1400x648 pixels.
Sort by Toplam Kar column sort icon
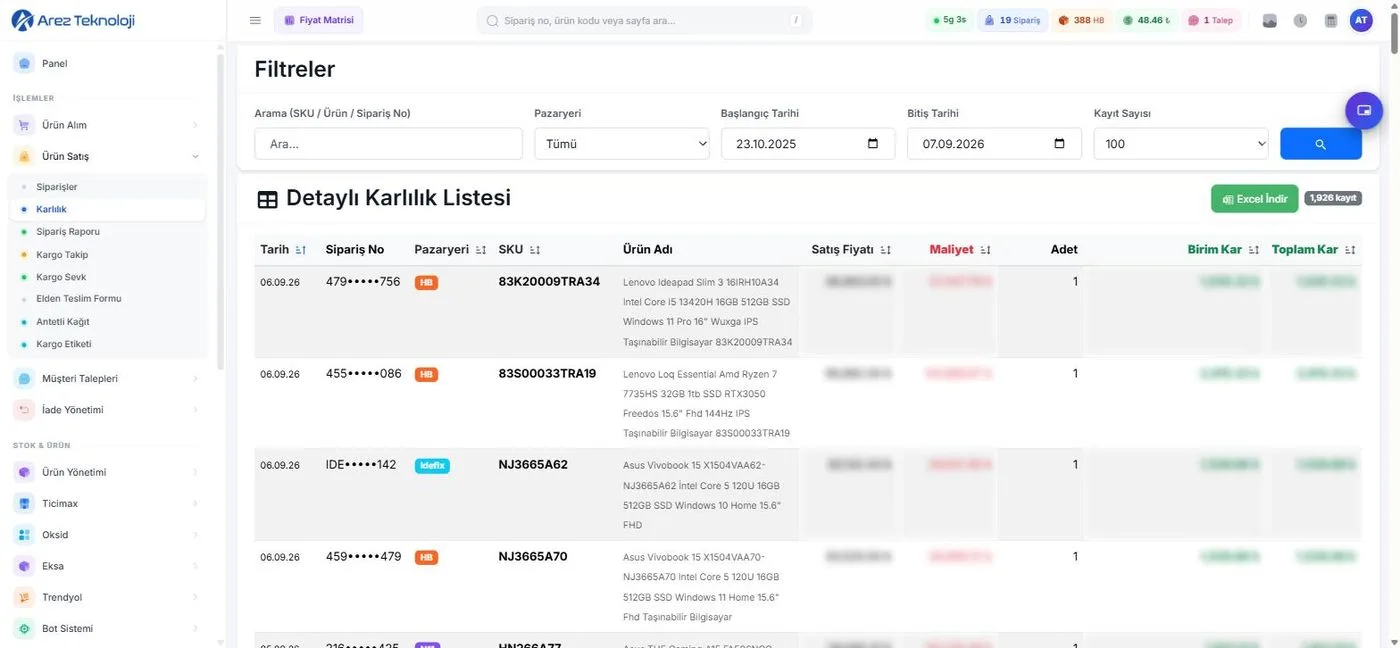[1351, 250]
